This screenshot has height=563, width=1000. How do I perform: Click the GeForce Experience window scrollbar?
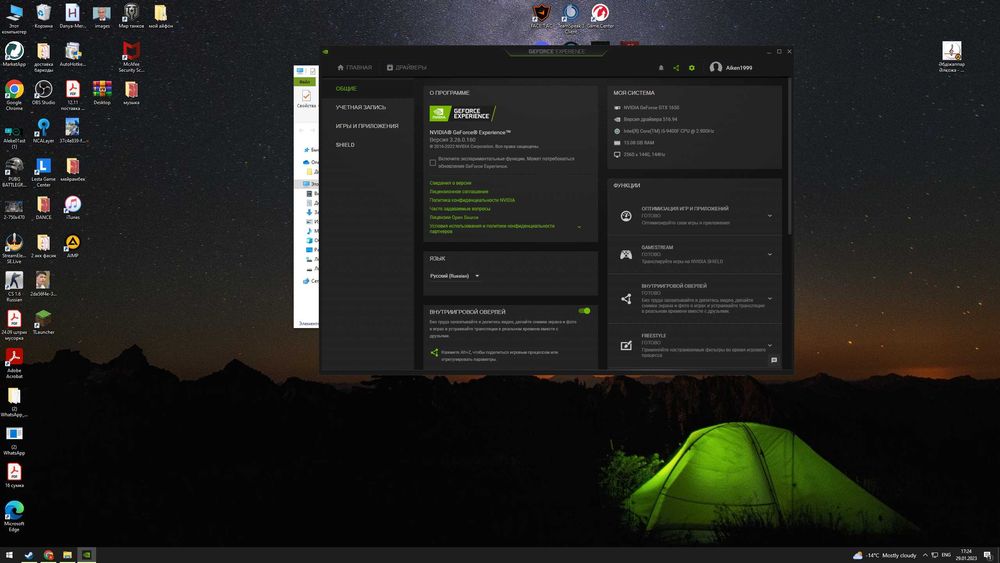790,156
